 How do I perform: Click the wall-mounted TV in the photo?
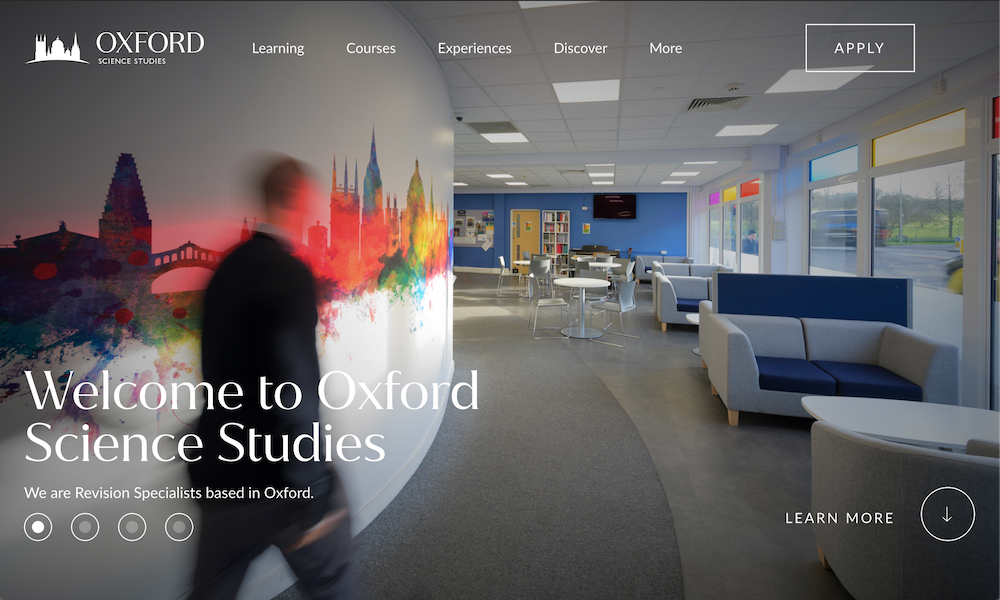pyautogui.click(x=614, y=207)
